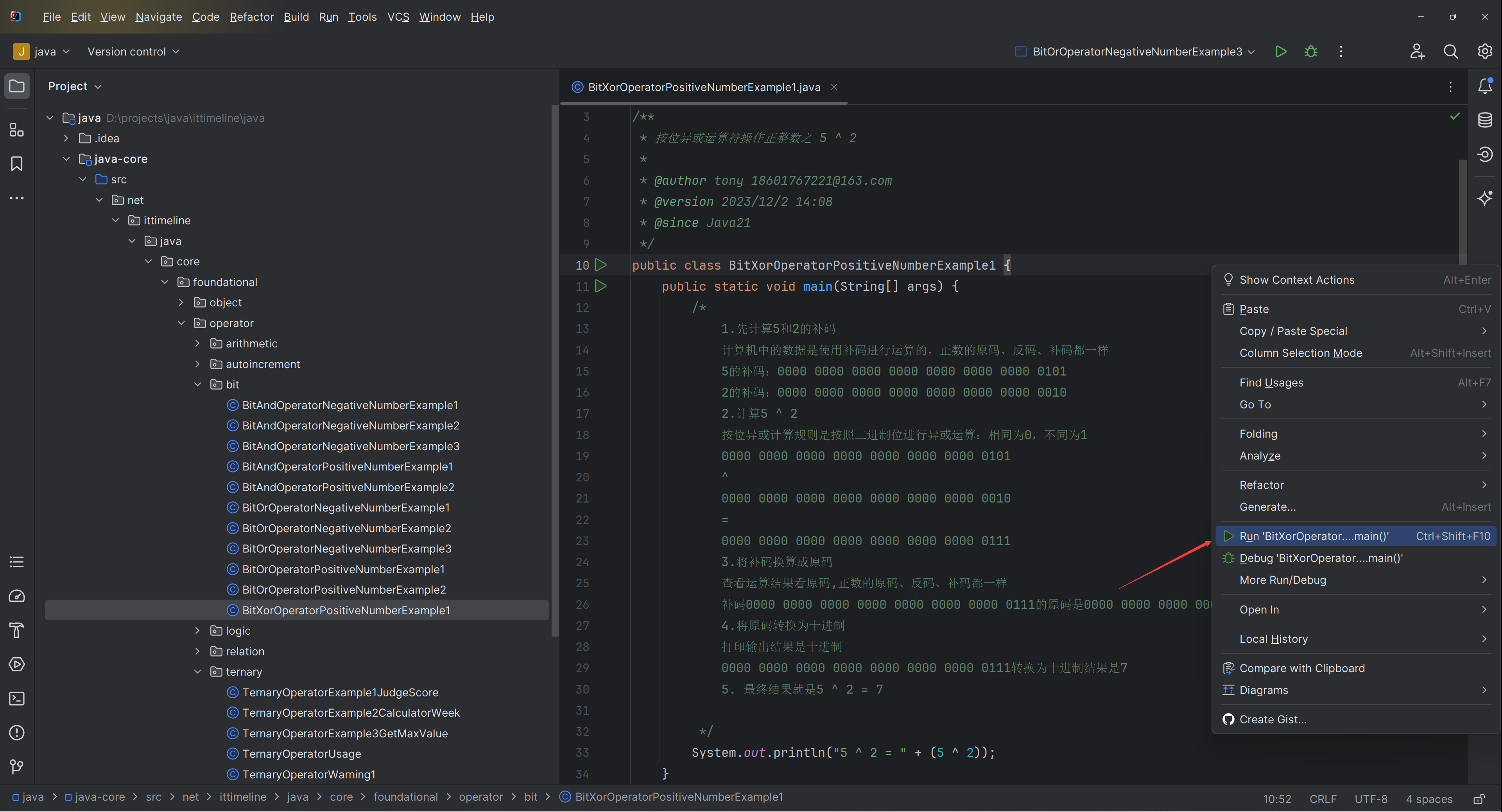This screenshot has height=812, width=1502.
Task: Open Local History submenu
Action: (1356, 639)
